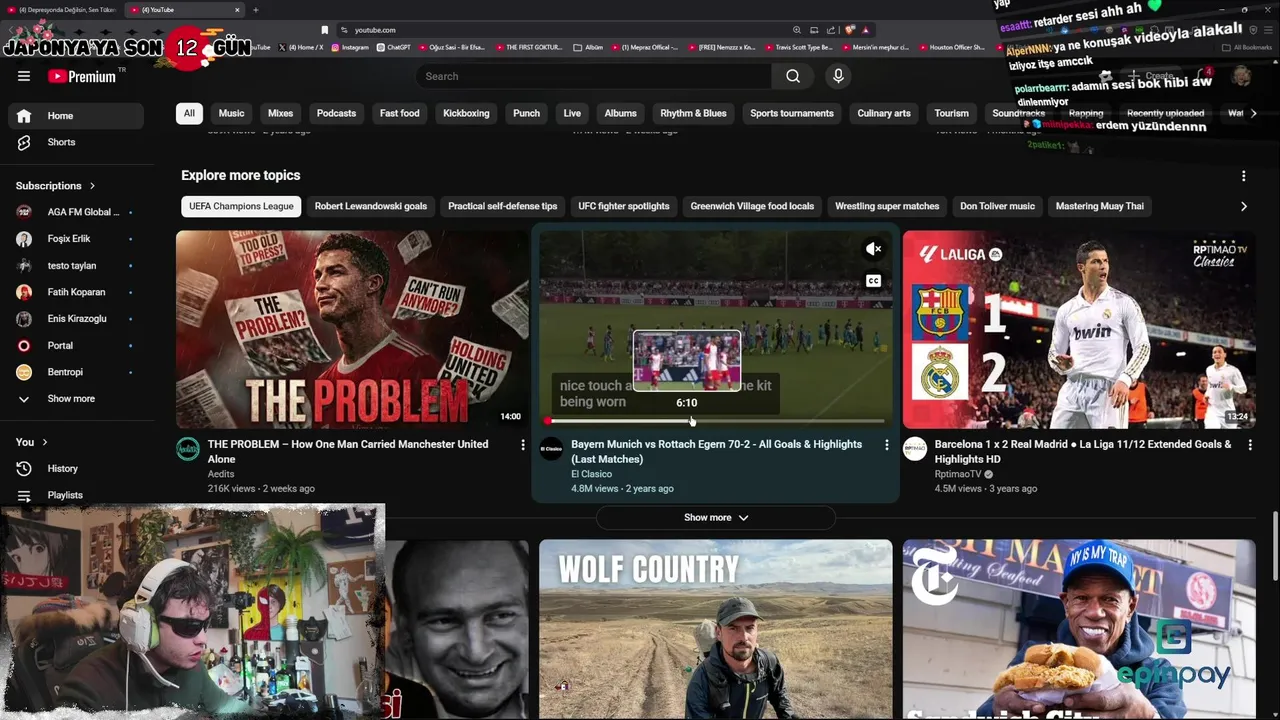
Task: Open Foşix Erlik channel subscription
Action: tap(76, 239)
